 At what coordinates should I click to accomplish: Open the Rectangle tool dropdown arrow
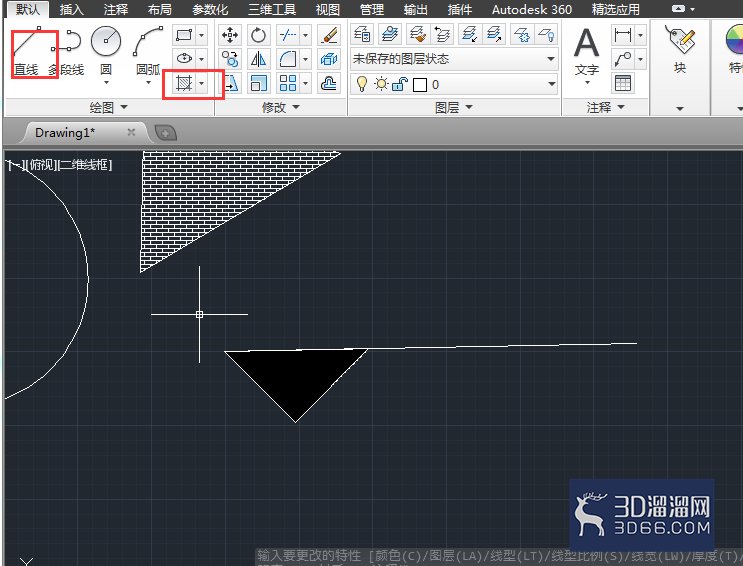[x=202, y=35]
